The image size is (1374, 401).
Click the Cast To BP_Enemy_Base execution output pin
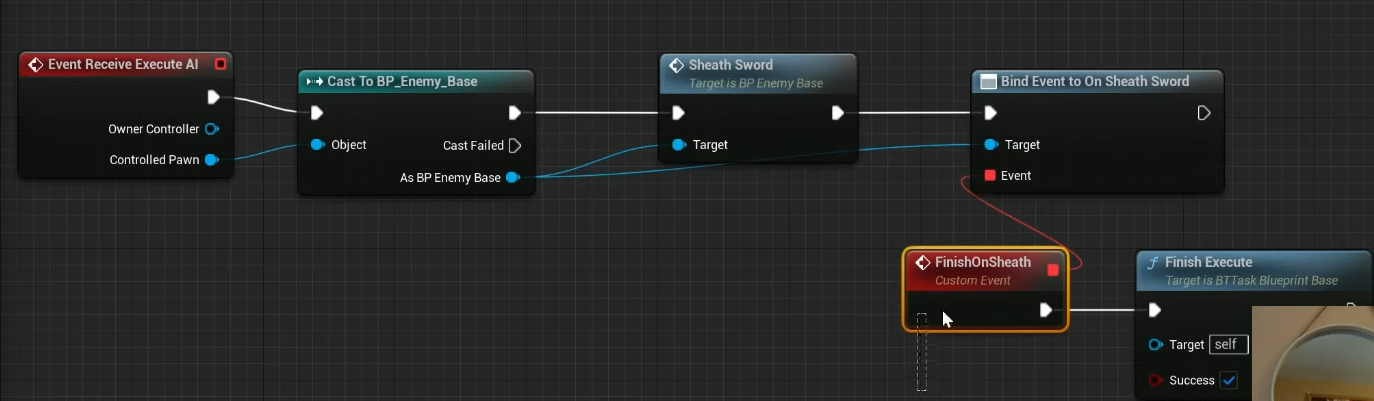pos(514,113)
